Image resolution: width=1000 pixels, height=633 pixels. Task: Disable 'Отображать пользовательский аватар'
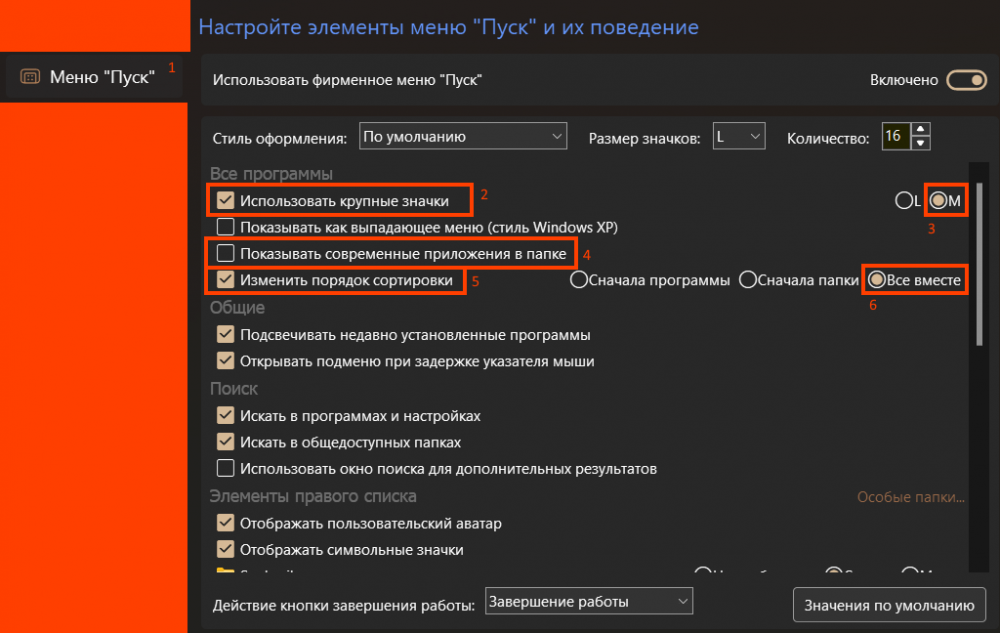(x=225, y=522)
